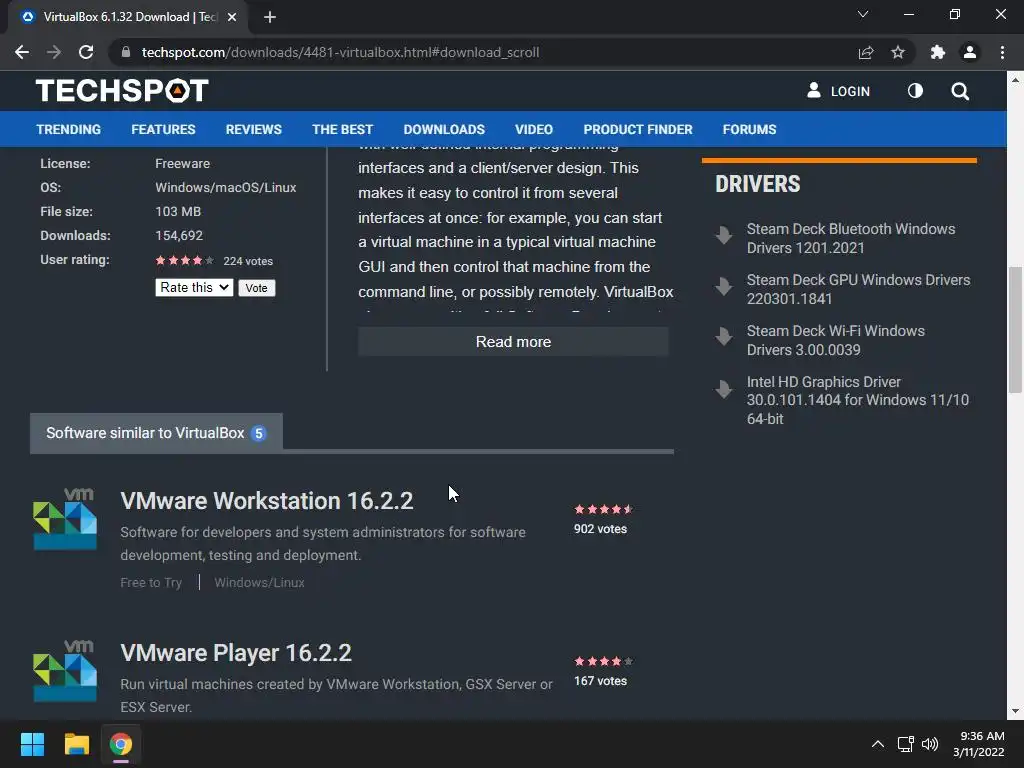1024x768 pixels.
Task: Click download arrow beside Steam Deck GPU drivers
Action: pyautogui.click(x=724, y=285)
